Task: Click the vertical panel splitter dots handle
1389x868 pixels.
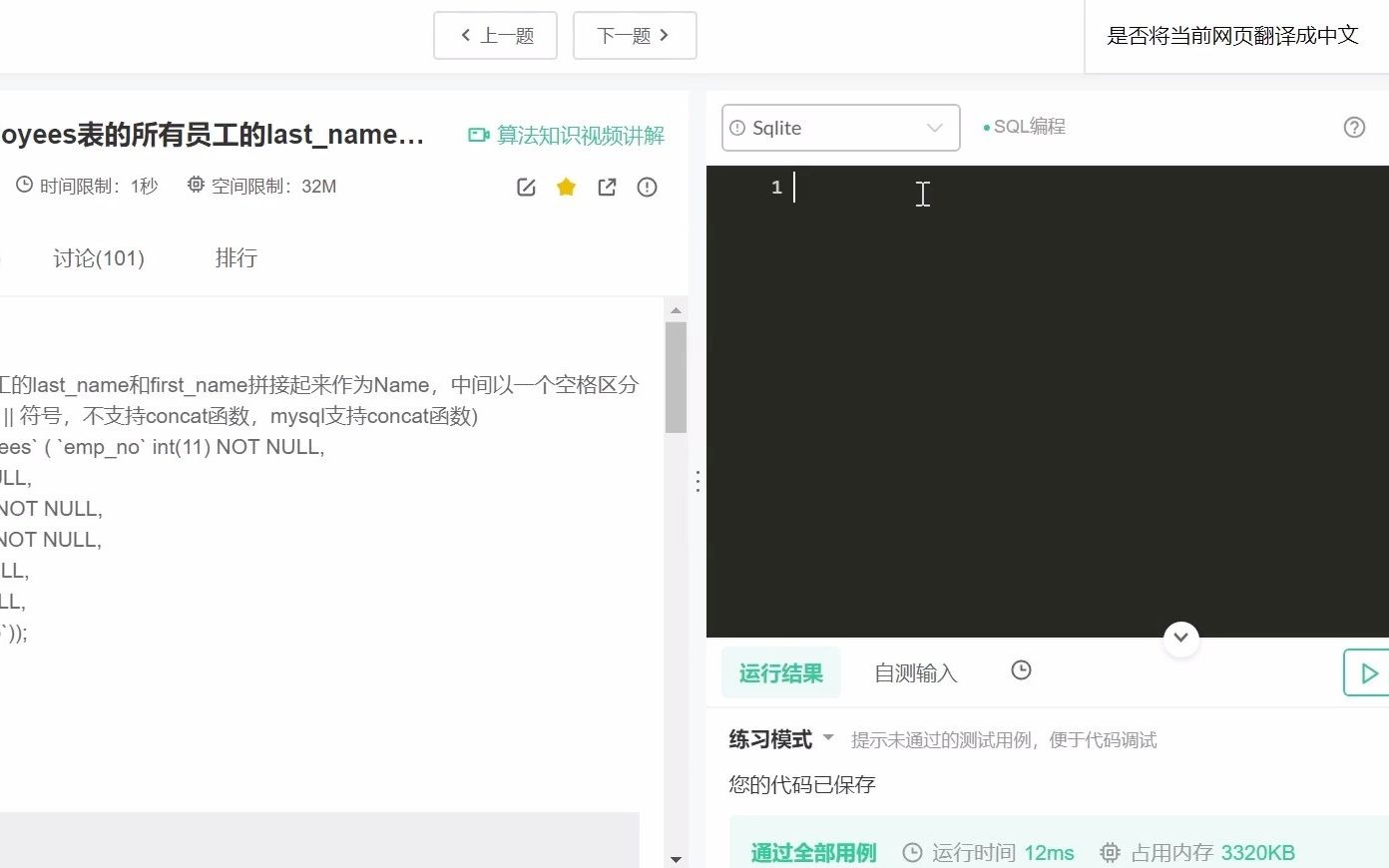Action: pos(697,482)
